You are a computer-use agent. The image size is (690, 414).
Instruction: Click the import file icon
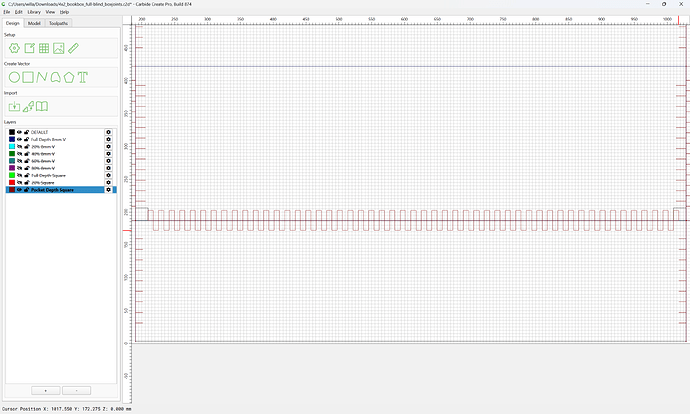tap(15, 106)
